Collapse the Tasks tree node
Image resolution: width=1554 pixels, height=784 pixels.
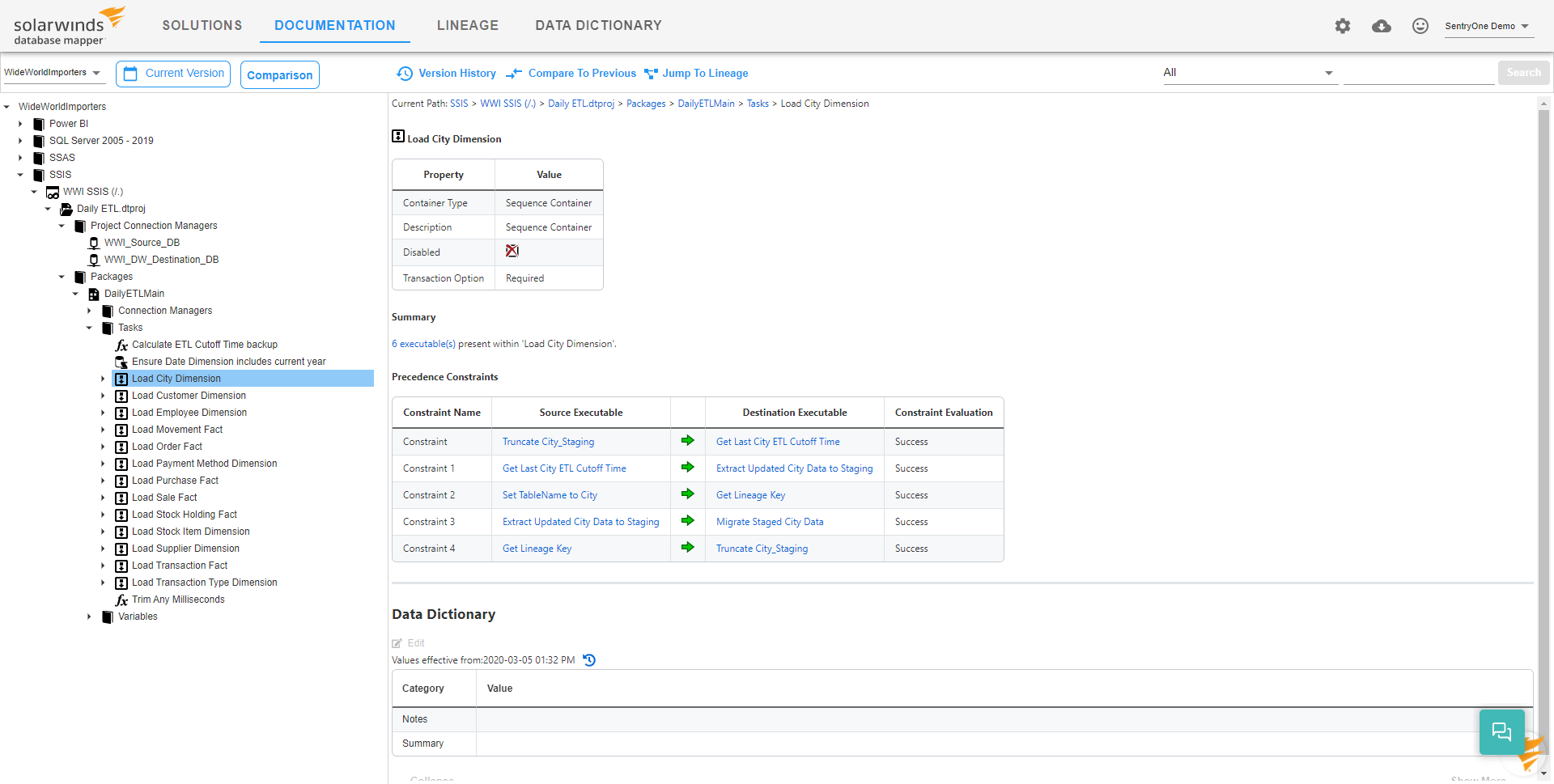click(x=89, y=328)
